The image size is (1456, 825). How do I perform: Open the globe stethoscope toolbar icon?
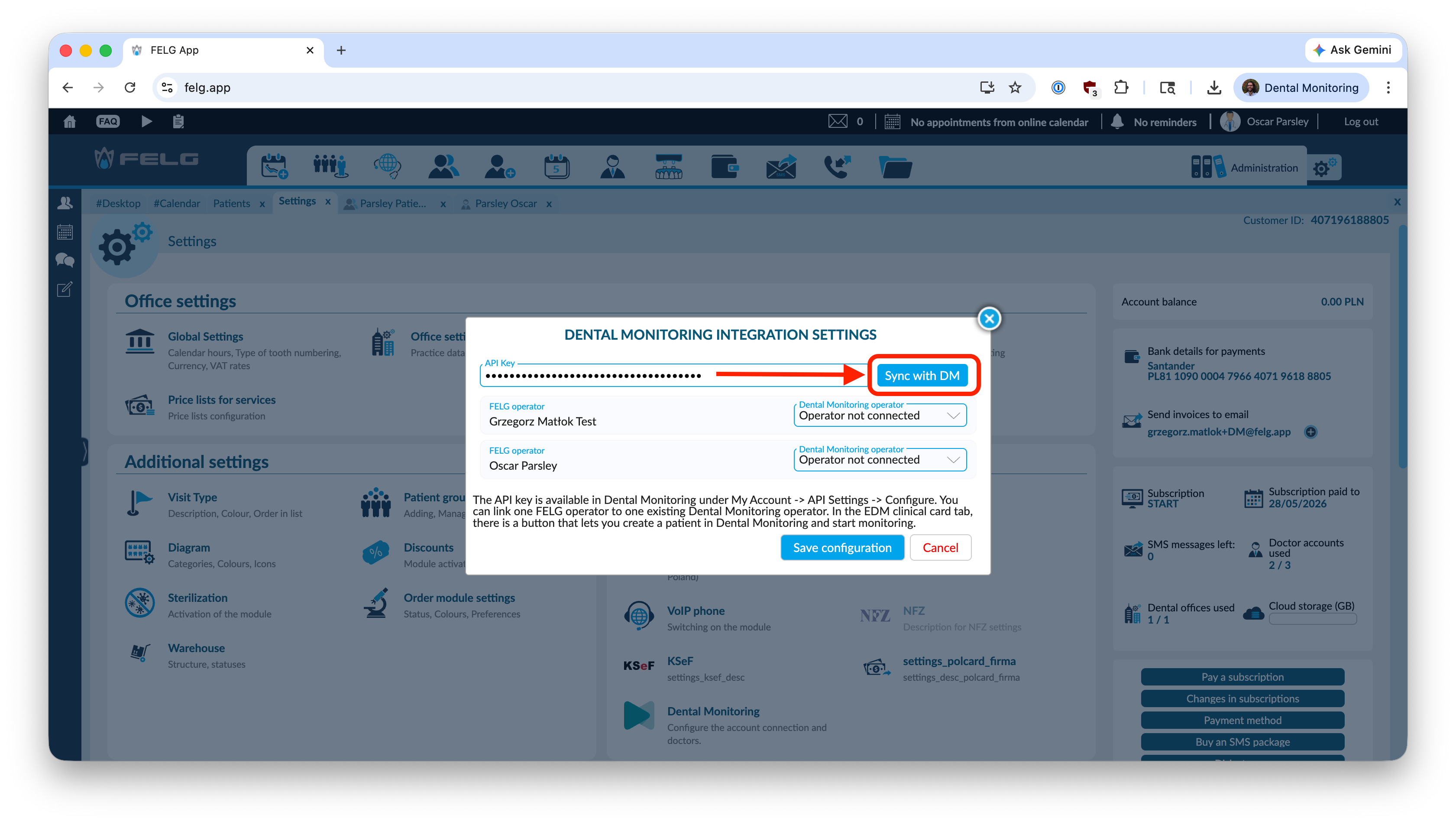tap(387, 166)
